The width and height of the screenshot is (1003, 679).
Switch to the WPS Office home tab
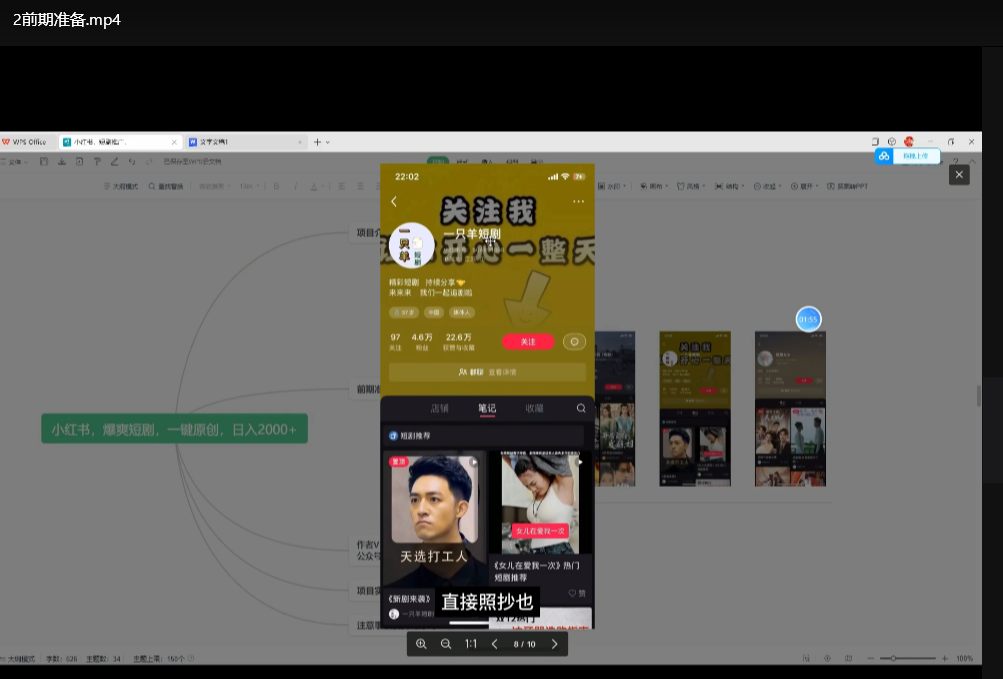(x=24, y=142)
